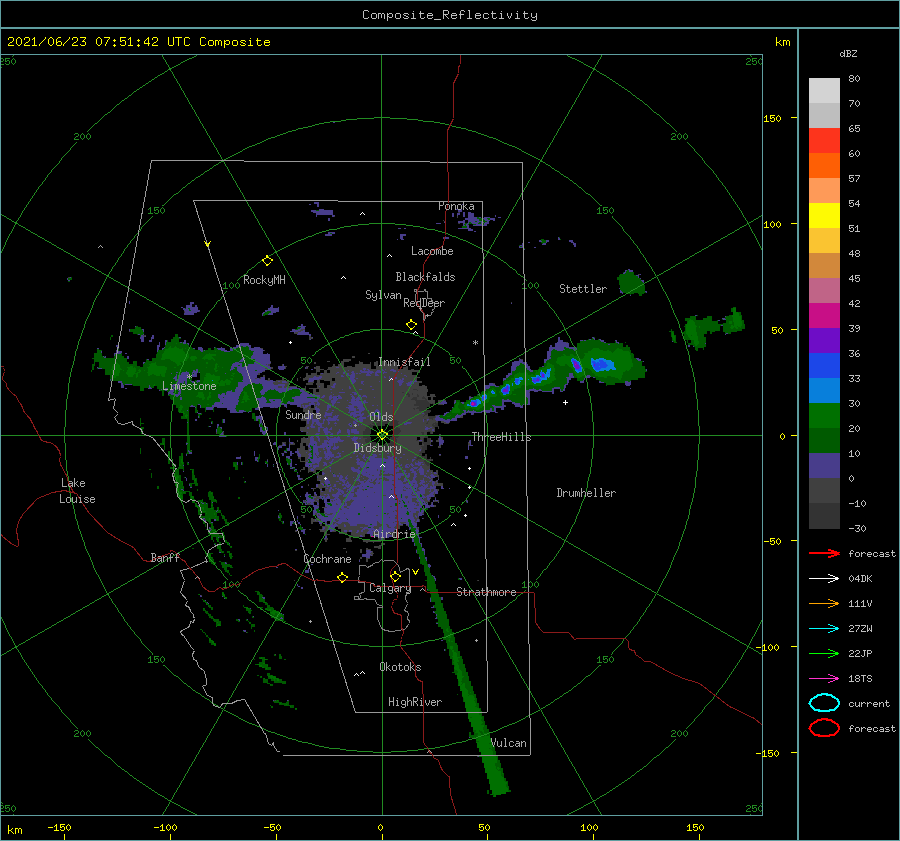Click the Innisfail city label

point(404,362)
